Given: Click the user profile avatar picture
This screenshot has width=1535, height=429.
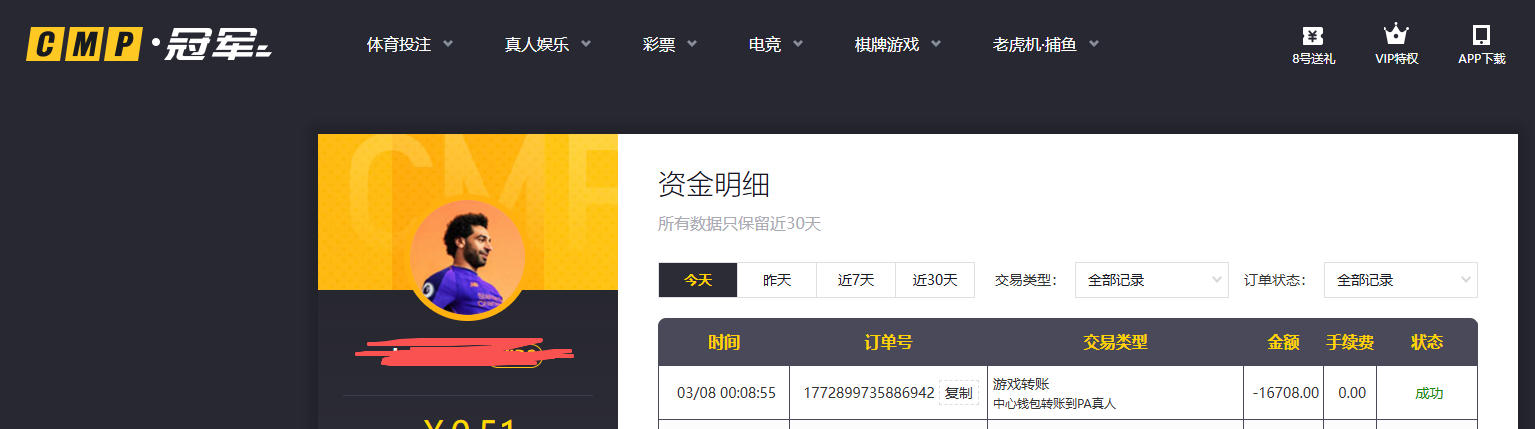Looking at the screenshot, I should [x=467, y=258].
